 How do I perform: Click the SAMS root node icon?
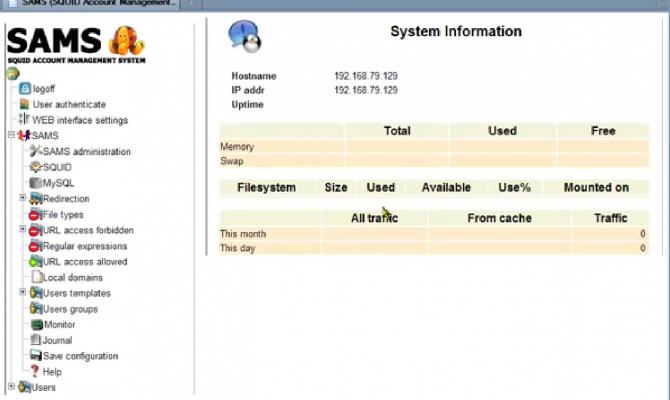[24, 135]
